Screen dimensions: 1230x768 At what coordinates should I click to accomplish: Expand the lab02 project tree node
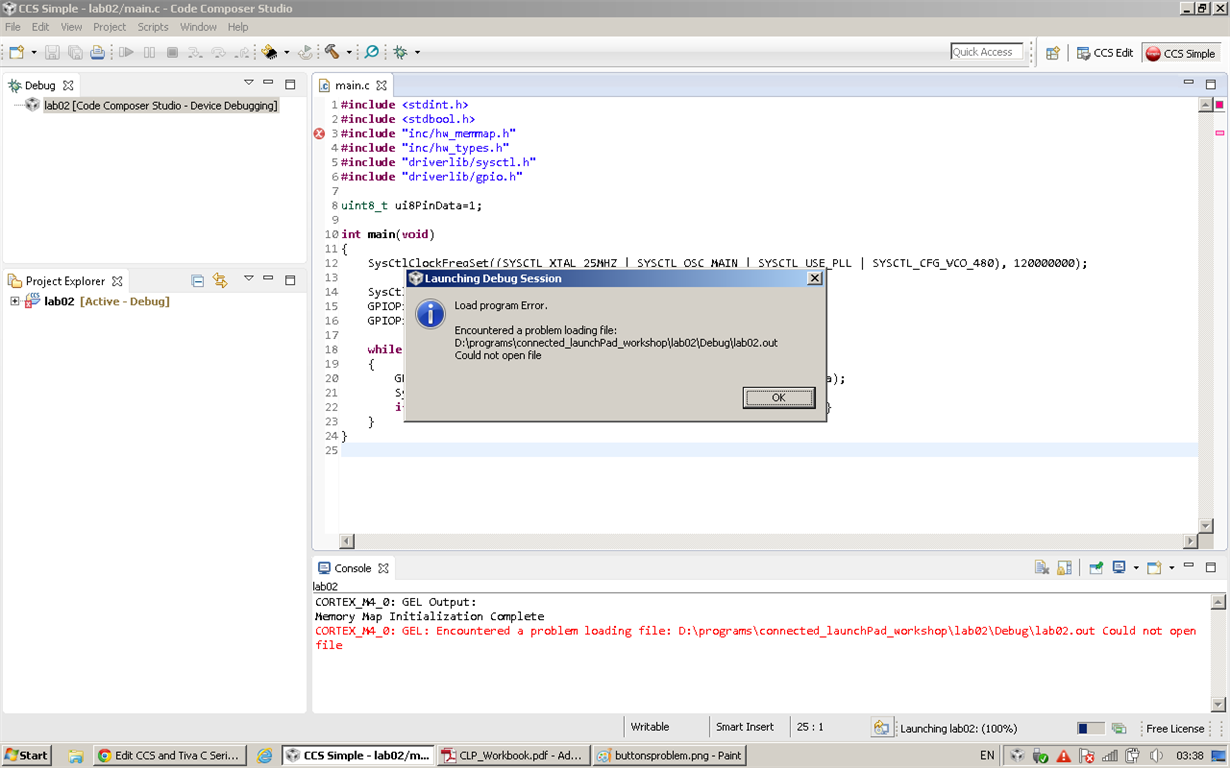coord(15,301)
